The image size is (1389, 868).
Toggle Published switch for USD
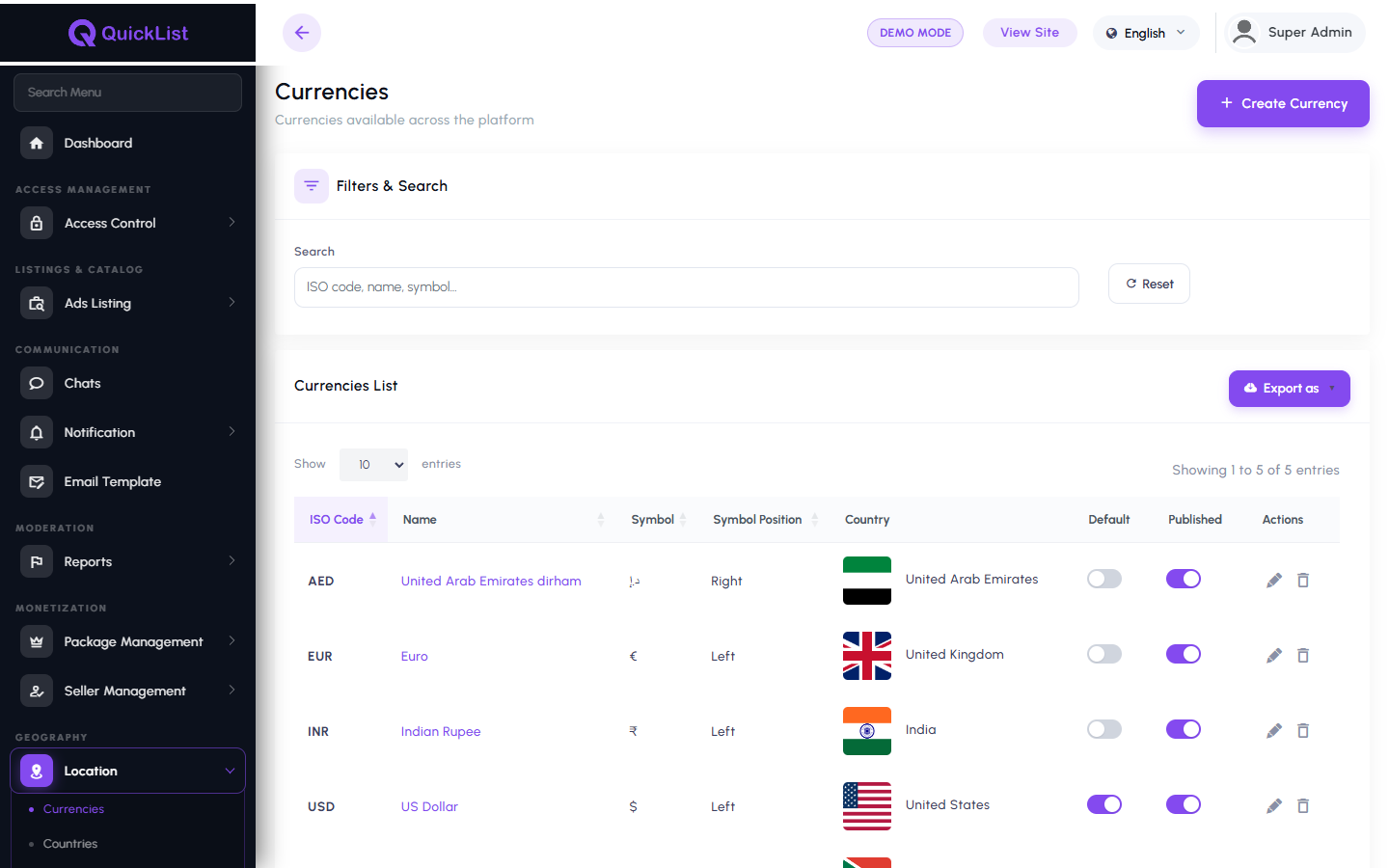pos(1184,804)
